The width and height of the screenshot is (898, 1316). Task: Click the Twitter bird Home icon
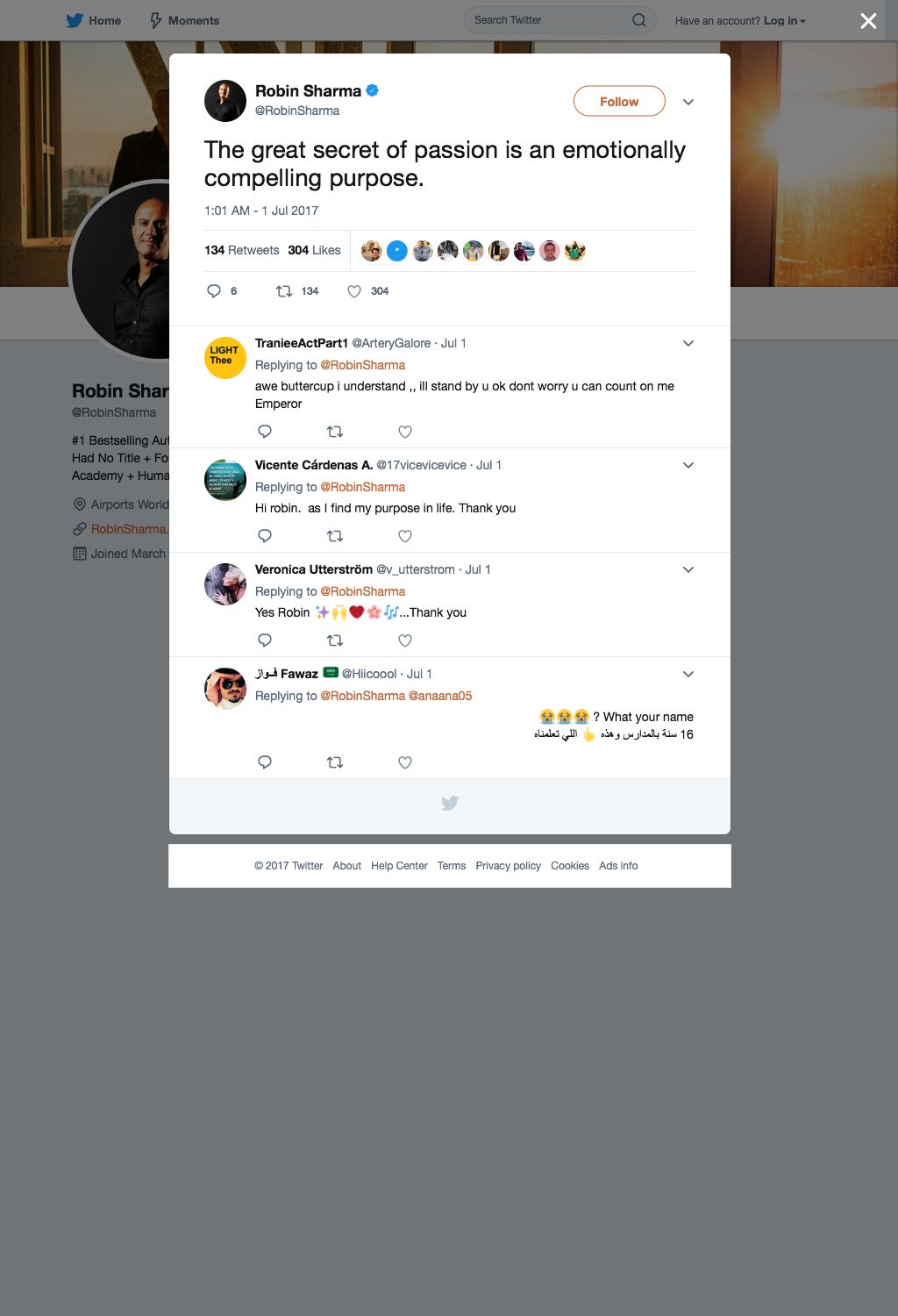click(75, 20)
